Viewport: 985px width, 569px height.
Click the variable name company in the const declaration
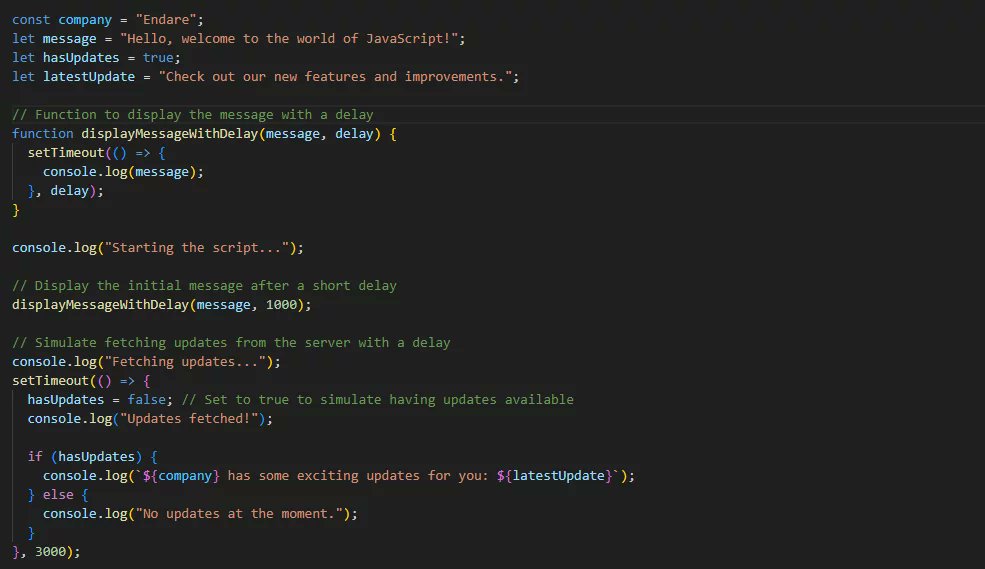pyautogui.click(x=85, y=19)
